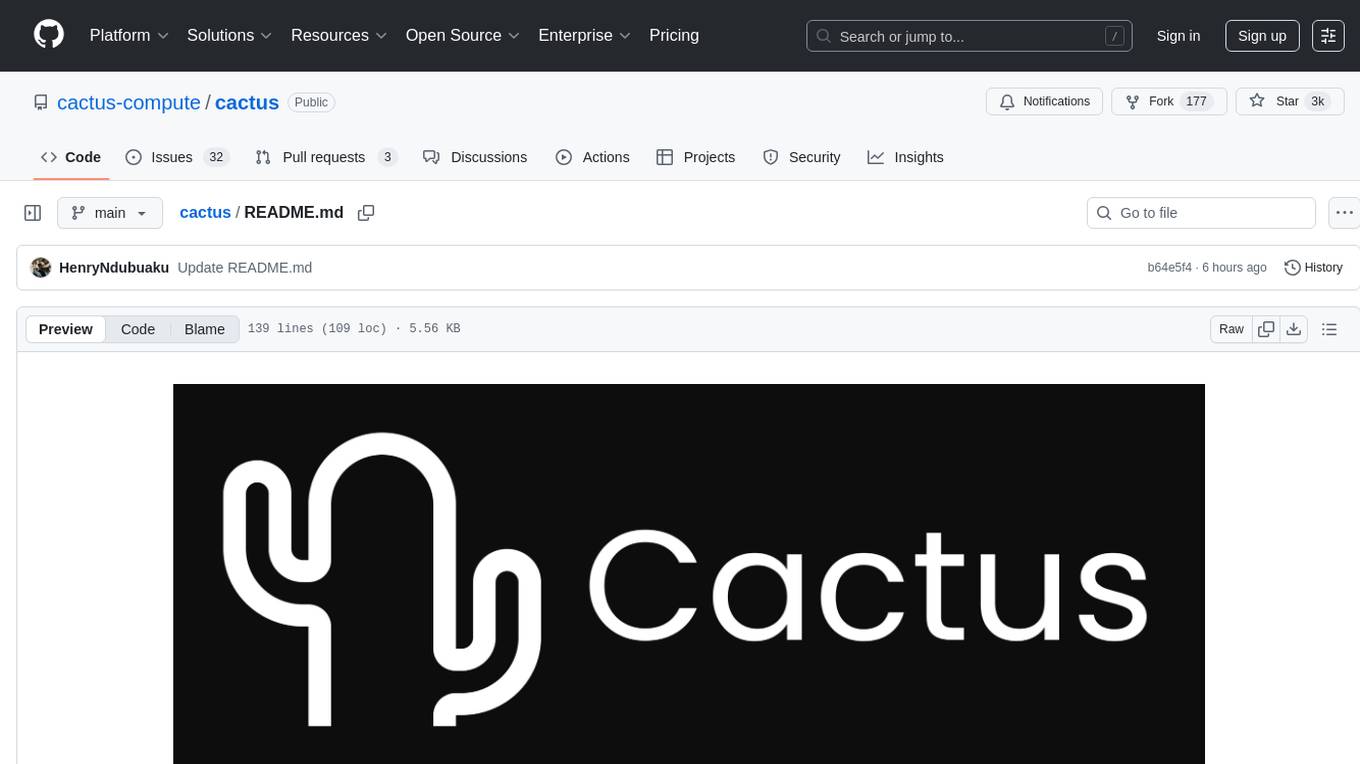Screen dimensions: 1360x764
Task: Open the cactus-compute owner link
Action: click(129, 102)
